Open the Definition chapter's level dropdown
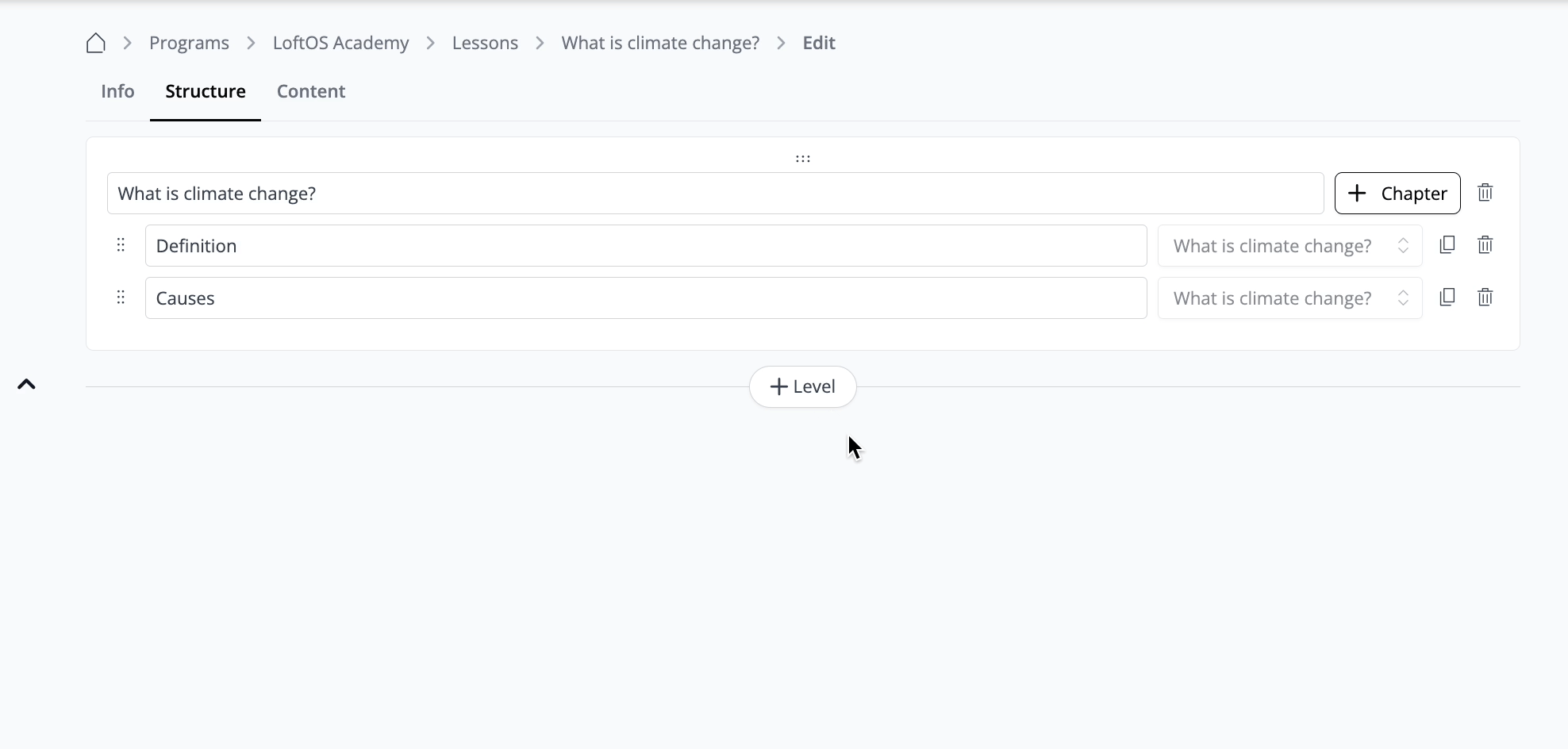Screen dimensions: 1568x749 [x=1289, y=246]
